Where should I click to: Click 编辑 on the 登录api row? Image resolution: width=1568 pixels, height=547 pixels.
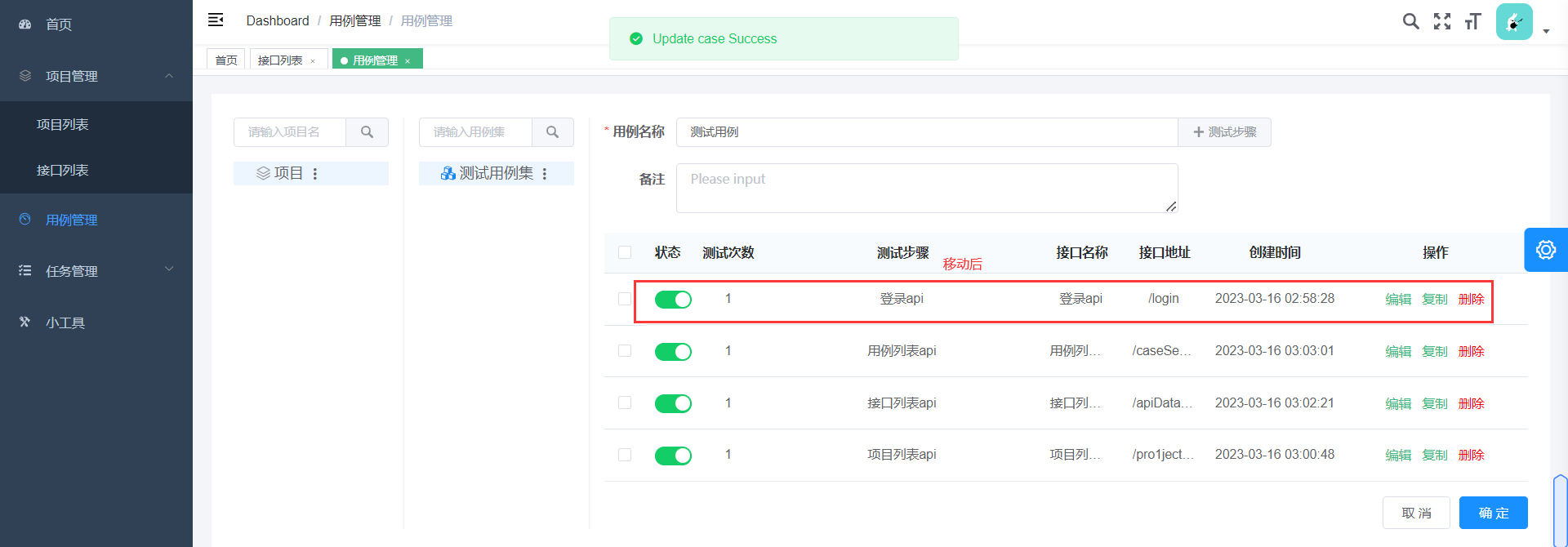tap(1398, 300)
